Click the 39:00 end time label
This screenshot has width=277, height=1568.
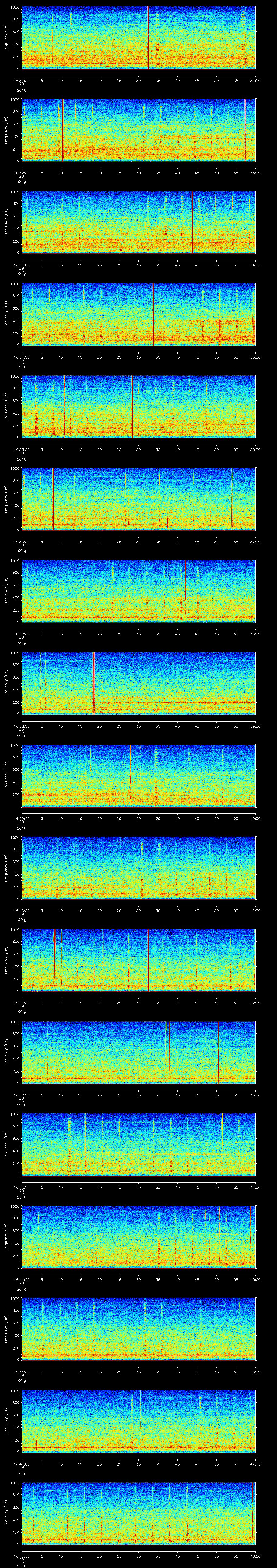(255, 726)
